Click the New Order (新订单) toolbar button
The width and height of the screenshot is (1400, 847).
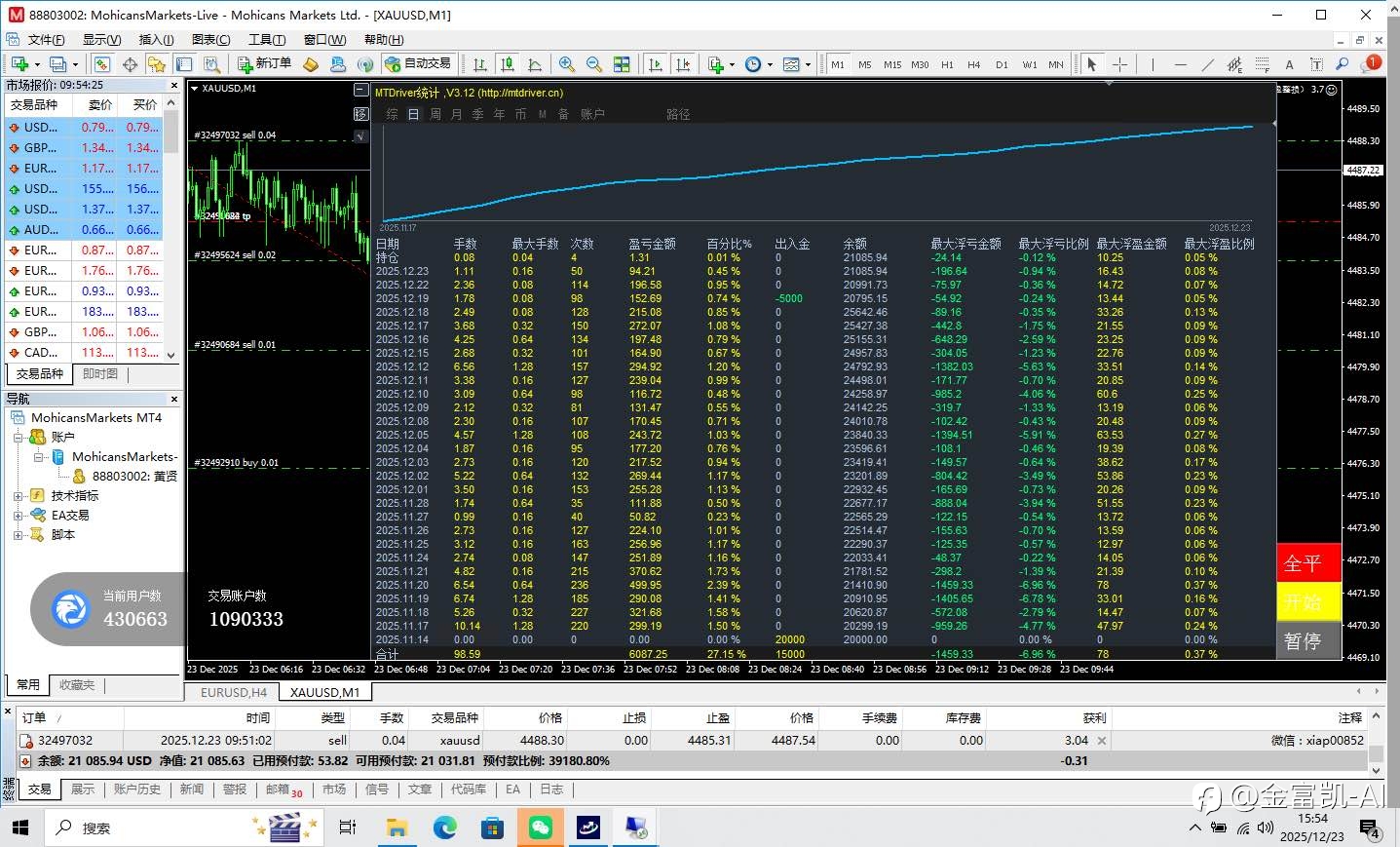(265, 64)
